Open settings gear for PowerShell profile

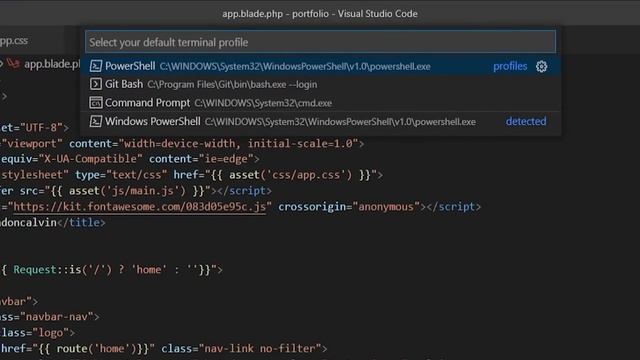point(542,67)
